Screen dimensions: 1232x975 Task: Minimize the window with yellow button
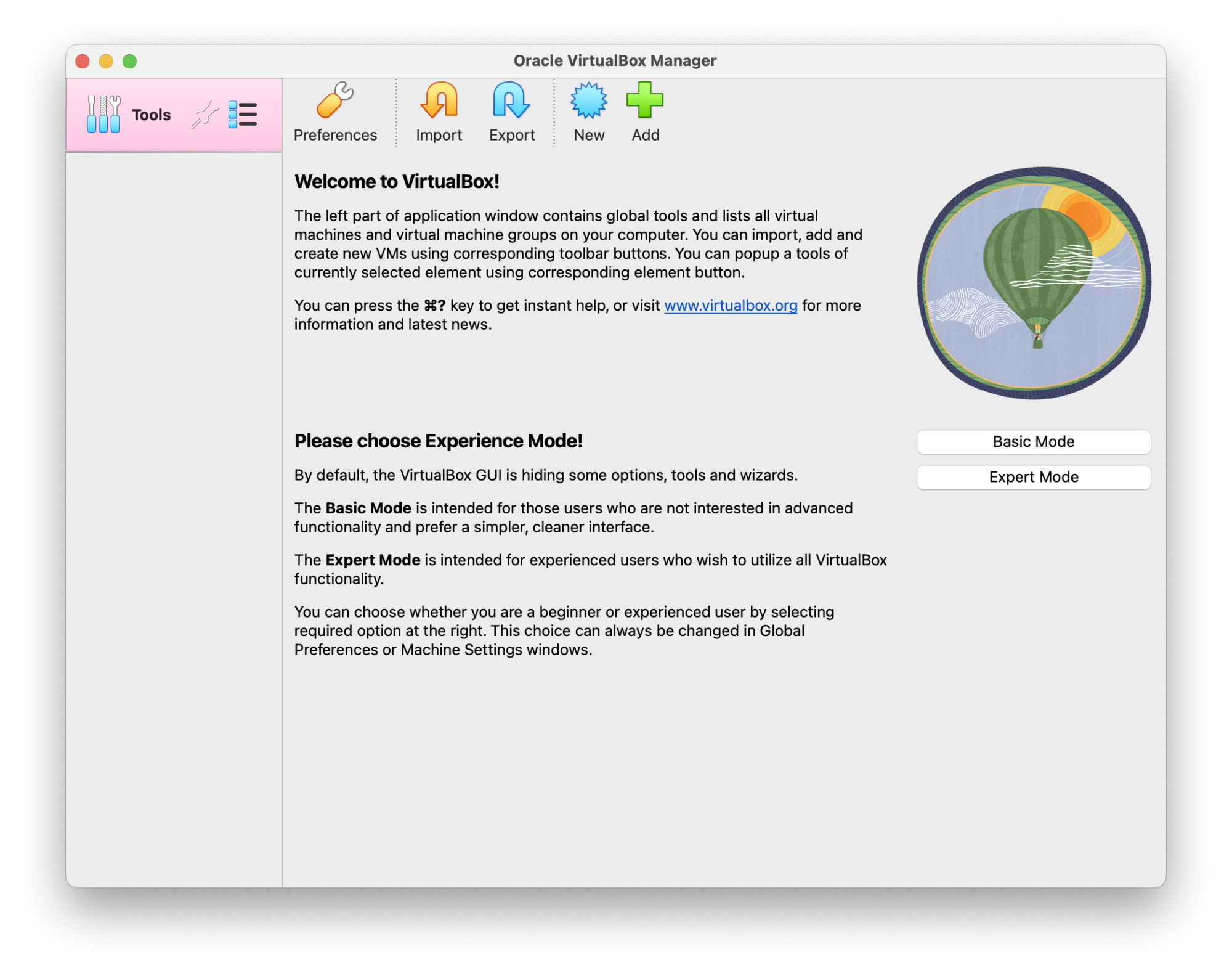click(106, 61)
